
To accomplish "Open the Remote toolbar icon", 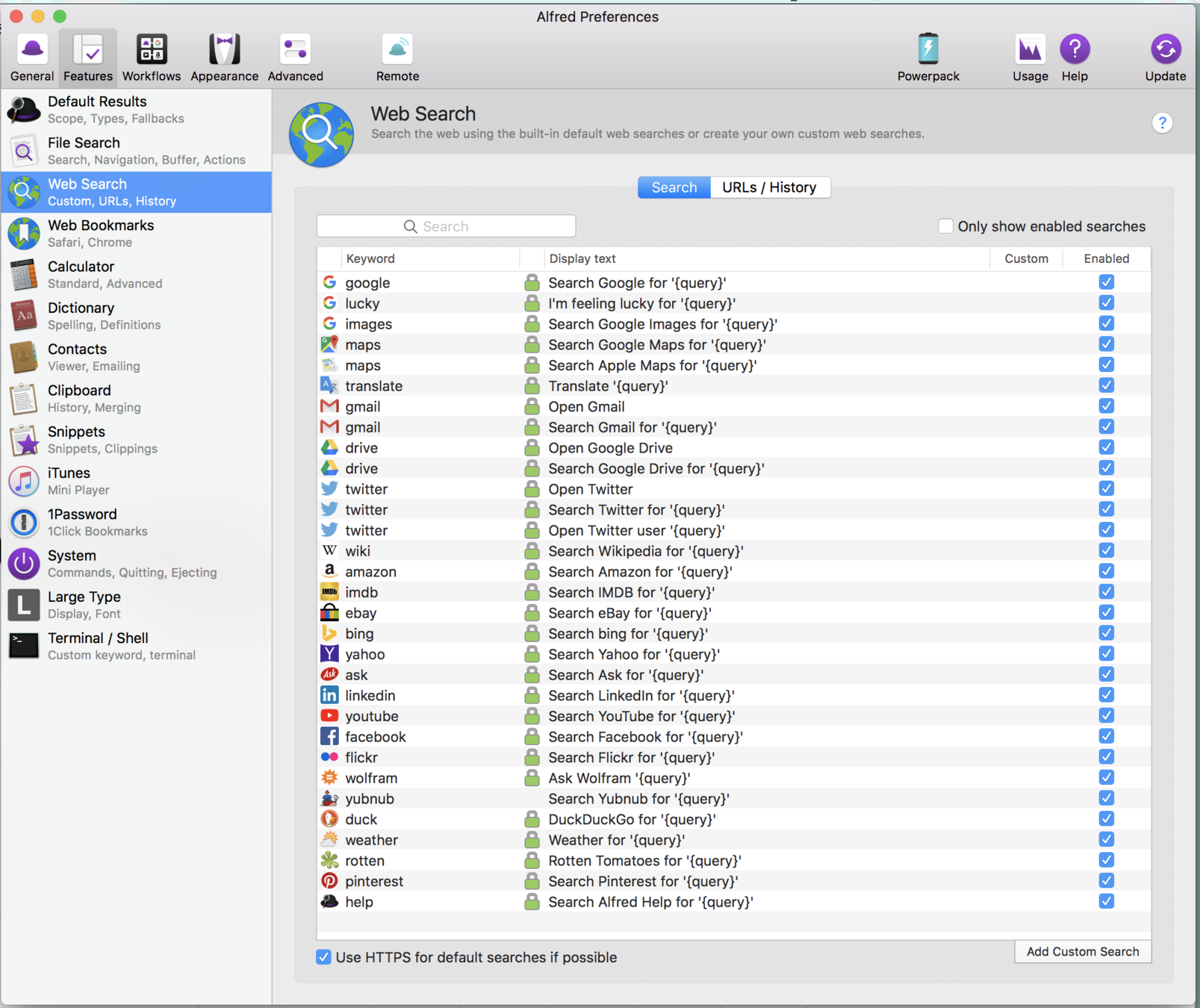I will pyautogui.click(x=397, y=57).
